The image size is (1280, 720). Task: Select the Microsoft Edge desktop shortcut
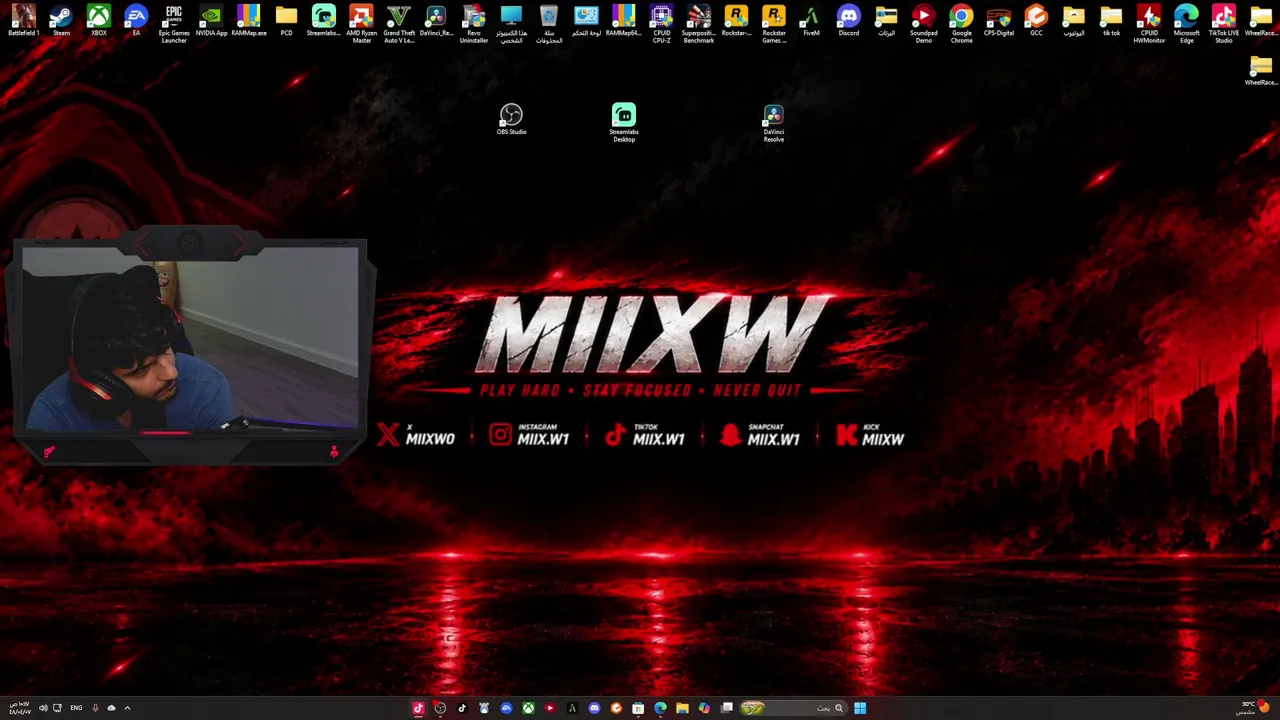pyautogui.click(x=1186, y=24)
